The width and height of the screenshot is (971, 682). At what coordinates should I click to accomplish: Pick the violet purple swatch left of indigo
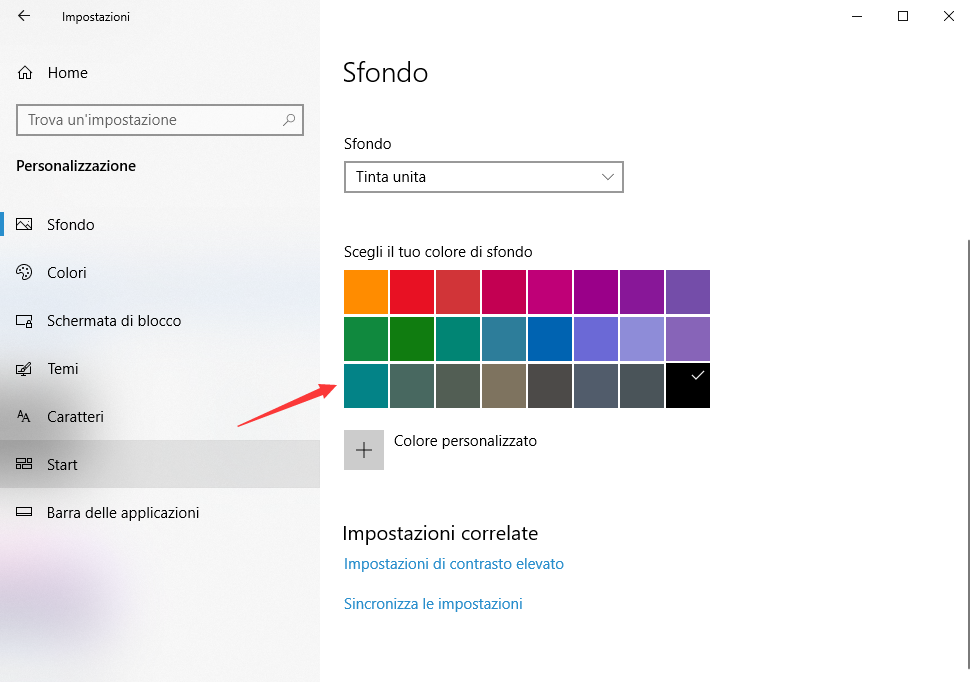pyautogui.click(x=642, y=292)
